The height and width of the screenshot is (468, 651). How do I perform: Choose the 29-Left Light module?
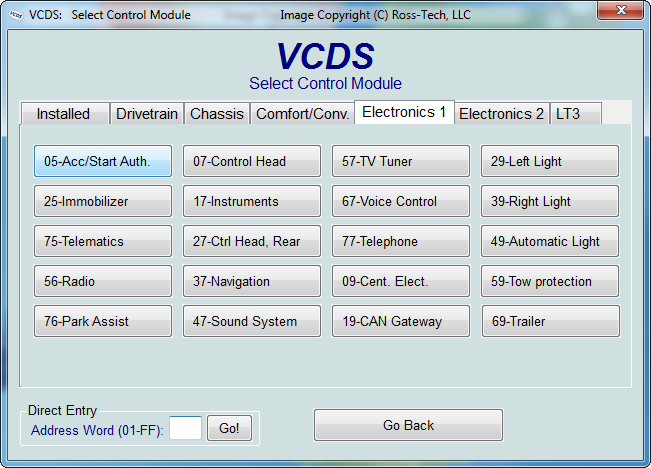pos(550,161)
